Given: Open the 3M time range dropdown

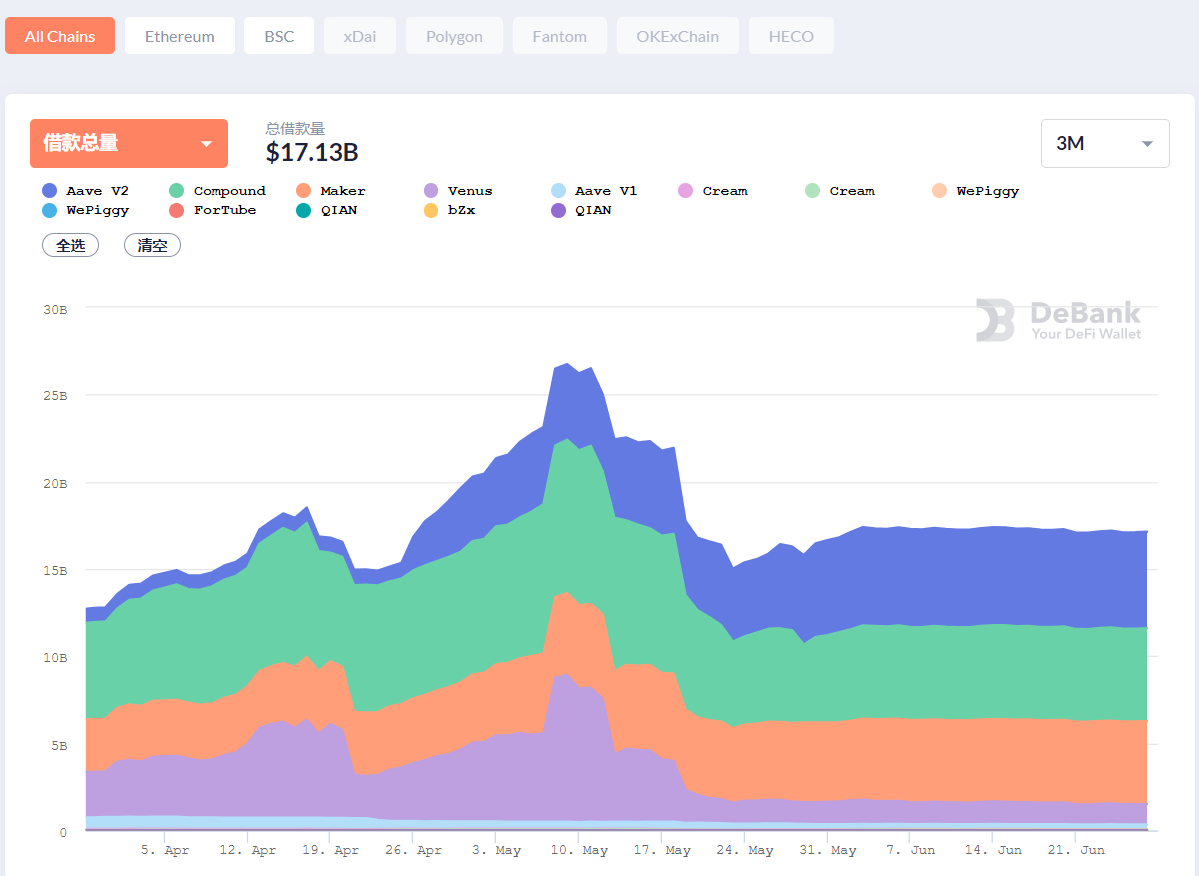Looking at the screenshot, I should point(1105,143).
